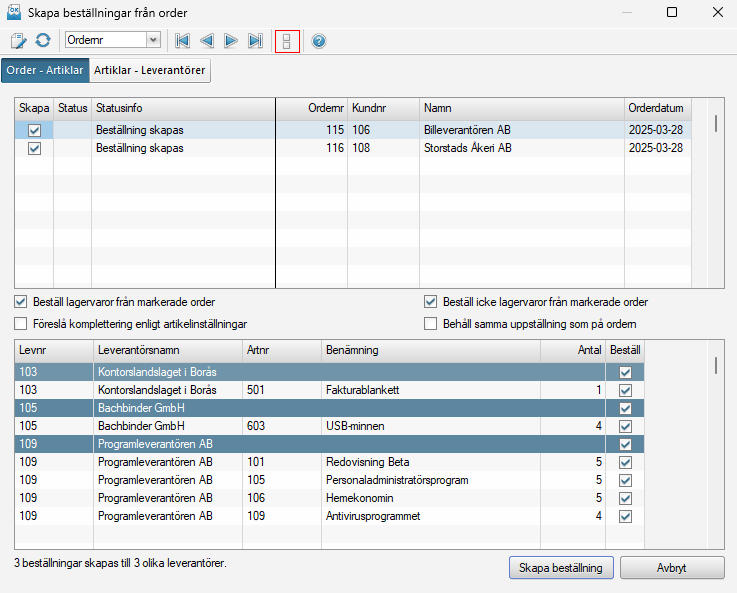Toggle 'Beställ lagervaror från markerade order'
Screen dimensions: 737x593
click(x=22, y=302)
